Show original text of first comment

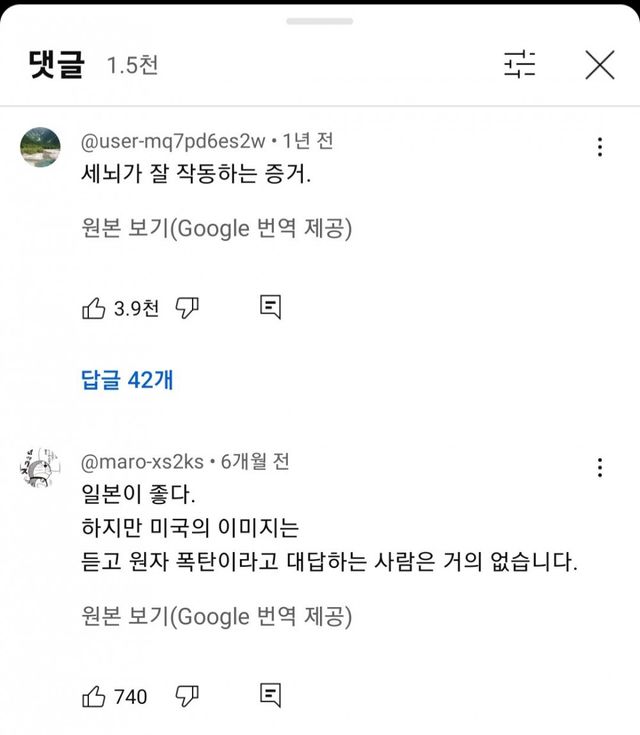coord(216,229)
